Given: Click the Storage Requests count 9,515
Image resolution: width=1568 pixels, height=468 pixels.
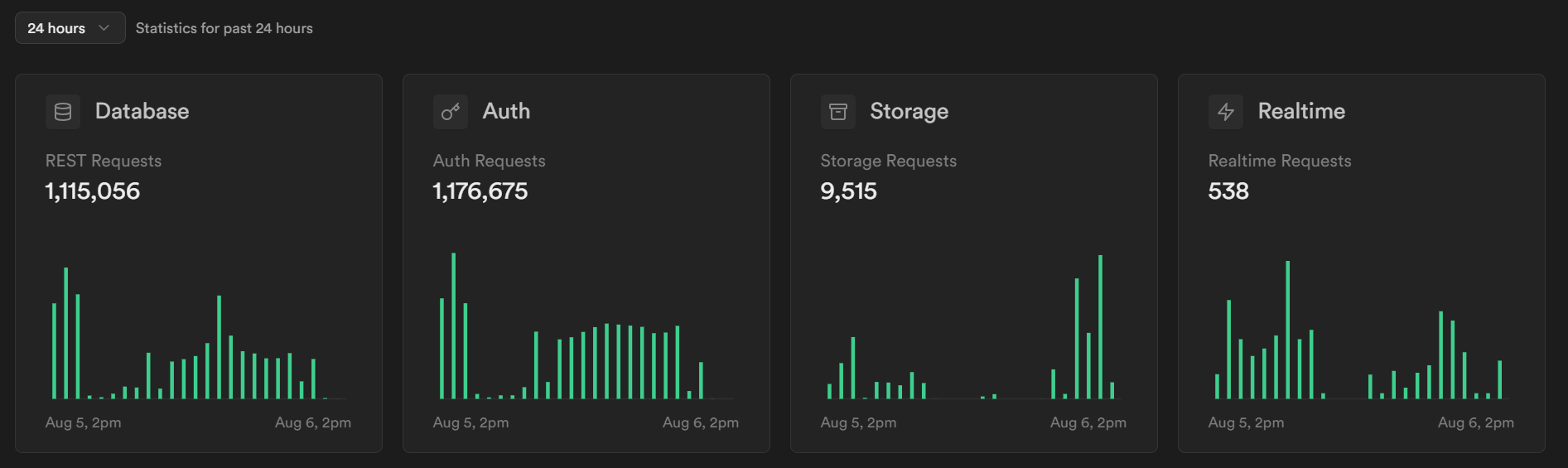Looking at the screenshot, I should [848, 191].
